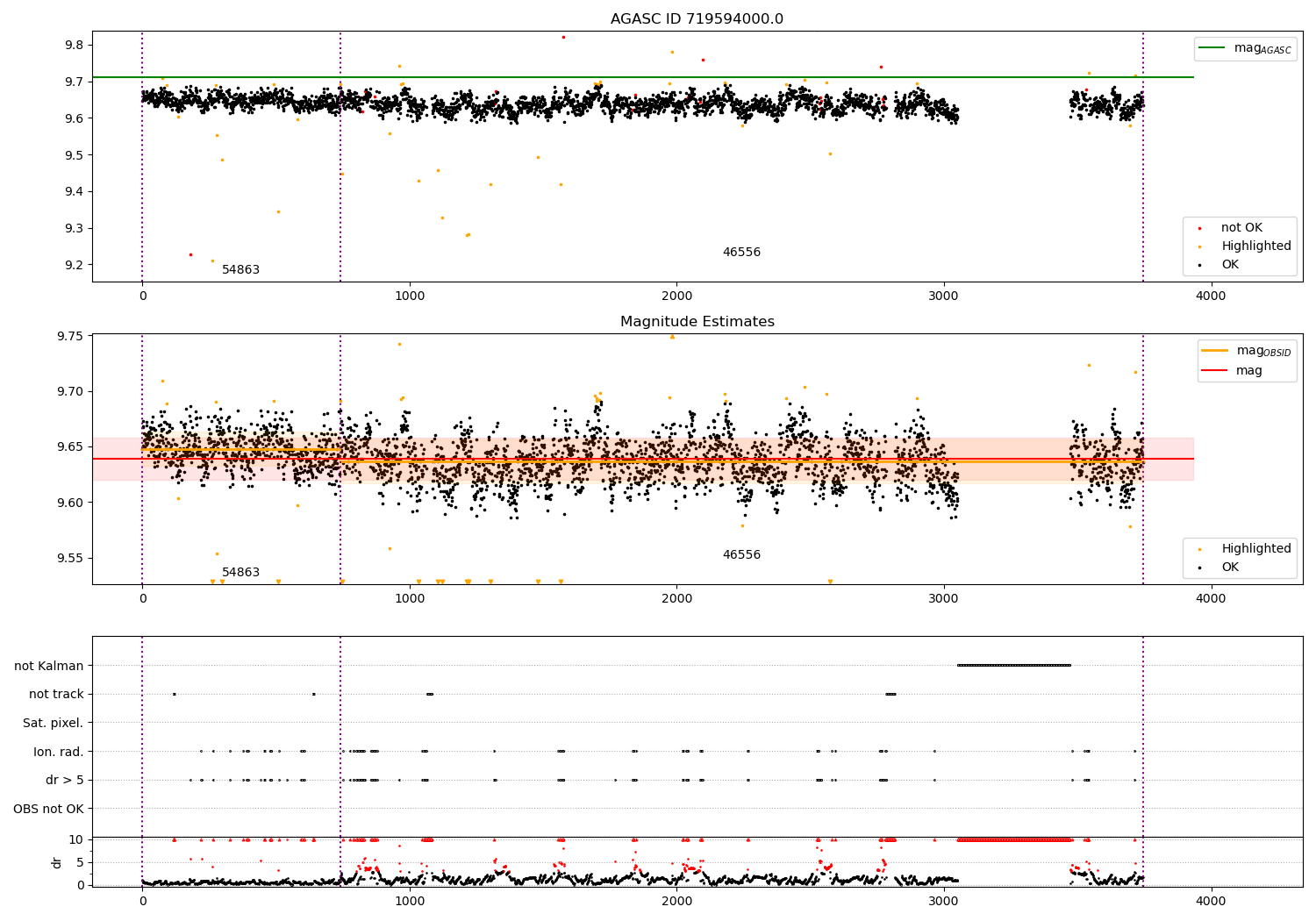
Task: Click the rotated 'dr' y-axis label
Action: pyautogui.click(x=57, y=862)
